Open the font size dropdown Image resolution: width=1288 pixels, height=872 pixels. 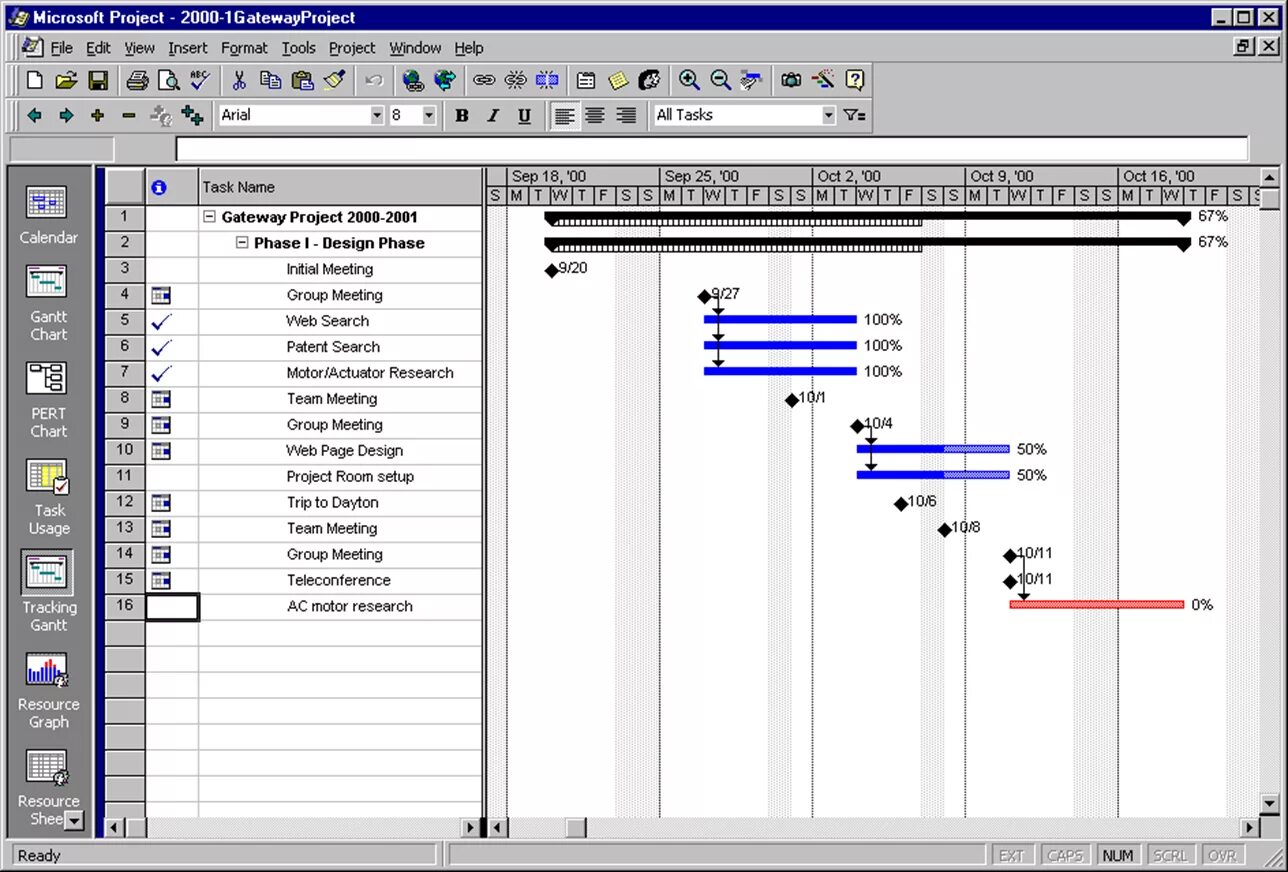click(x=429, y=116)
